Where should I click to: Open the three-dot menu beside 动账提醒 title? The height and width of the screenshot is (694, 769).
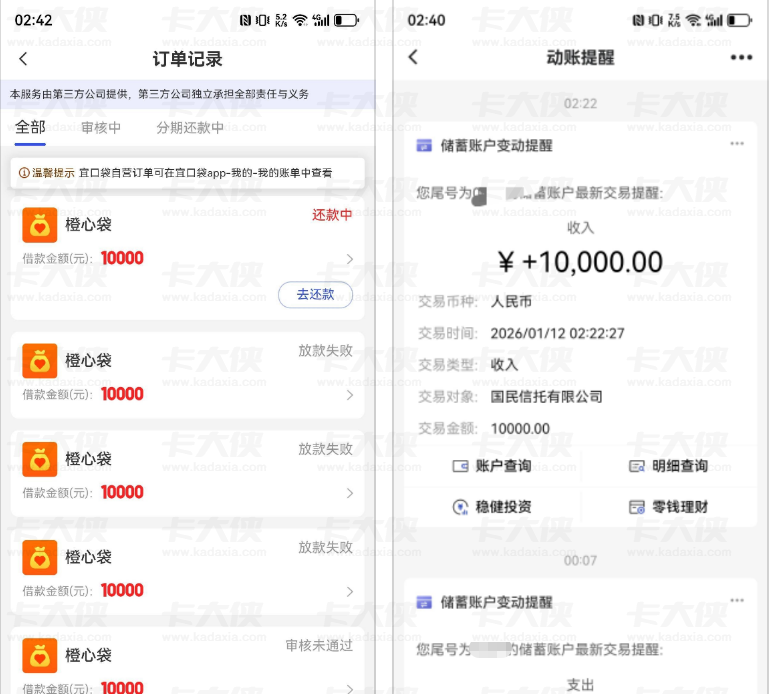741,57
